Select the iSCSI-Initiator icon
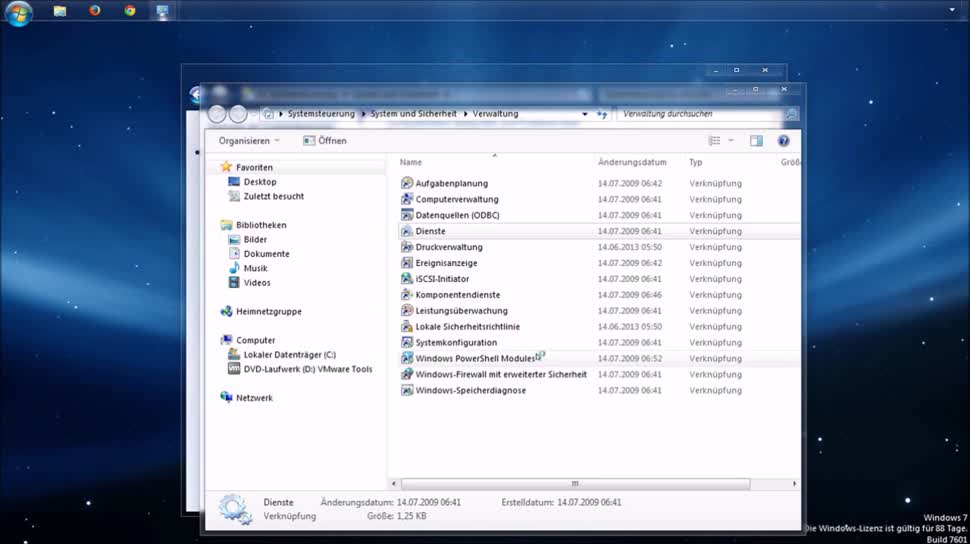Screen dimensions: 970x544 406,278
